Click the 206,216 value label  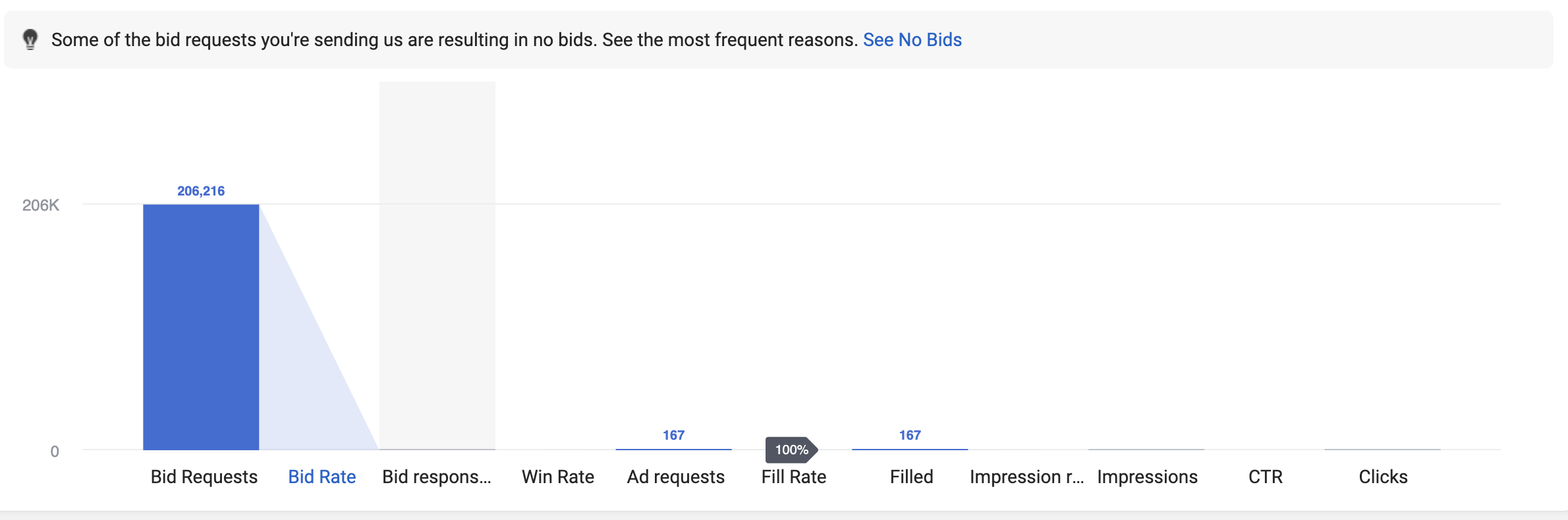tap(201, 191)
